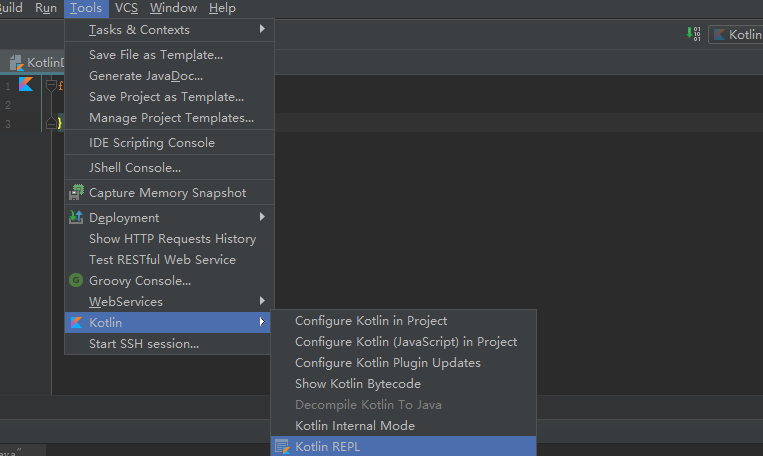The width and height of the screenshot is (763, 456).
Task: Select Generate JavaDoc...
Action: coord(167,76)
